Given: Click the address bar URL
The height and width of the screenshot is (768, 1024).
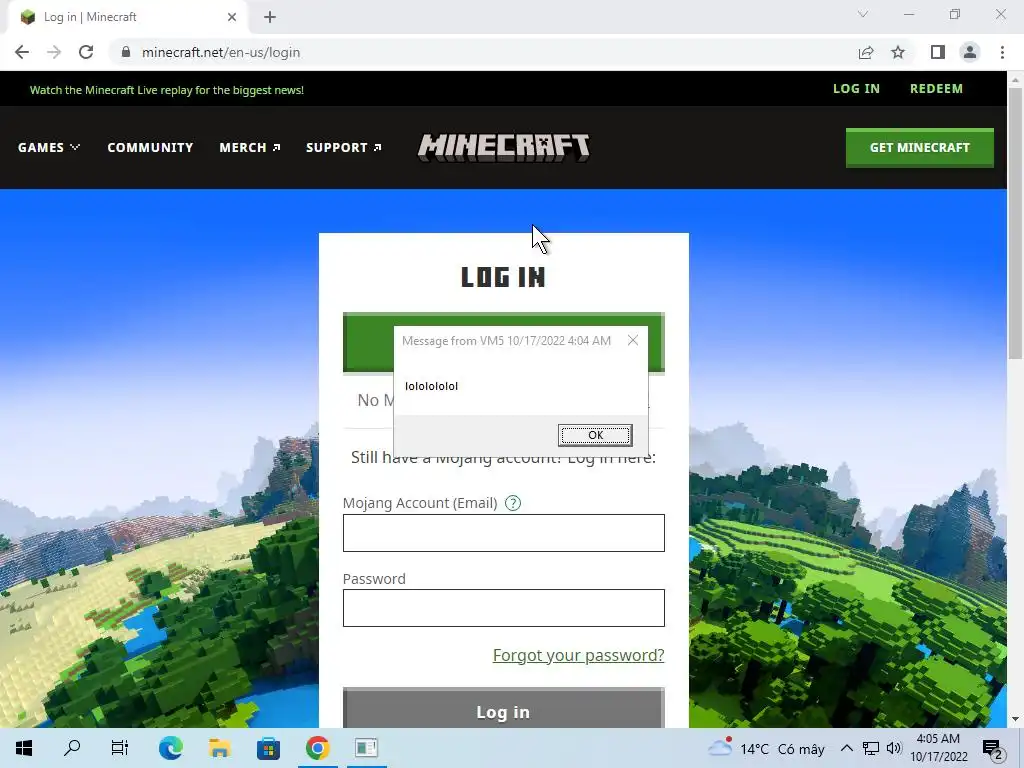Looking at the screenshot, I should 221,52.
